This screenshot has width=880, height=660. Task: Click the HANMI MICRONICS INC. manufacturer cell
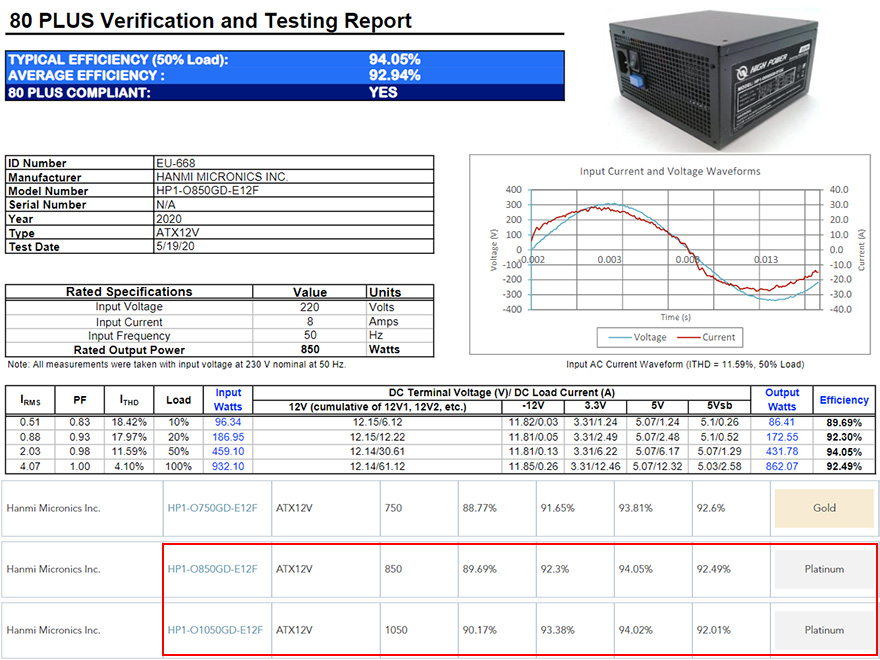tap(294, 177)
